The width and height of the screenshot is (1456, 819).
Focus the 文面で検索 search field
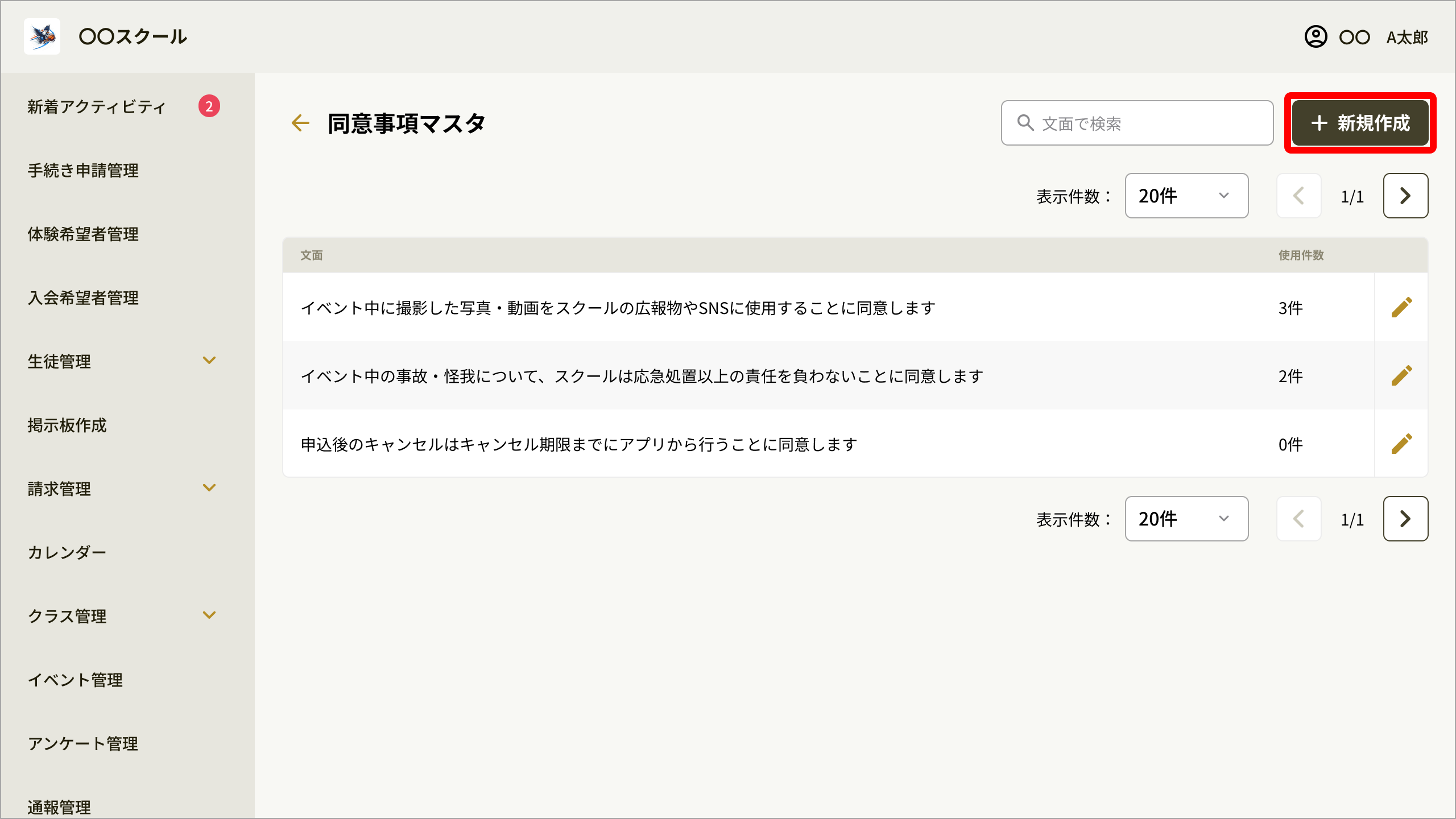pyautogui.click(x=1137, y=123)
